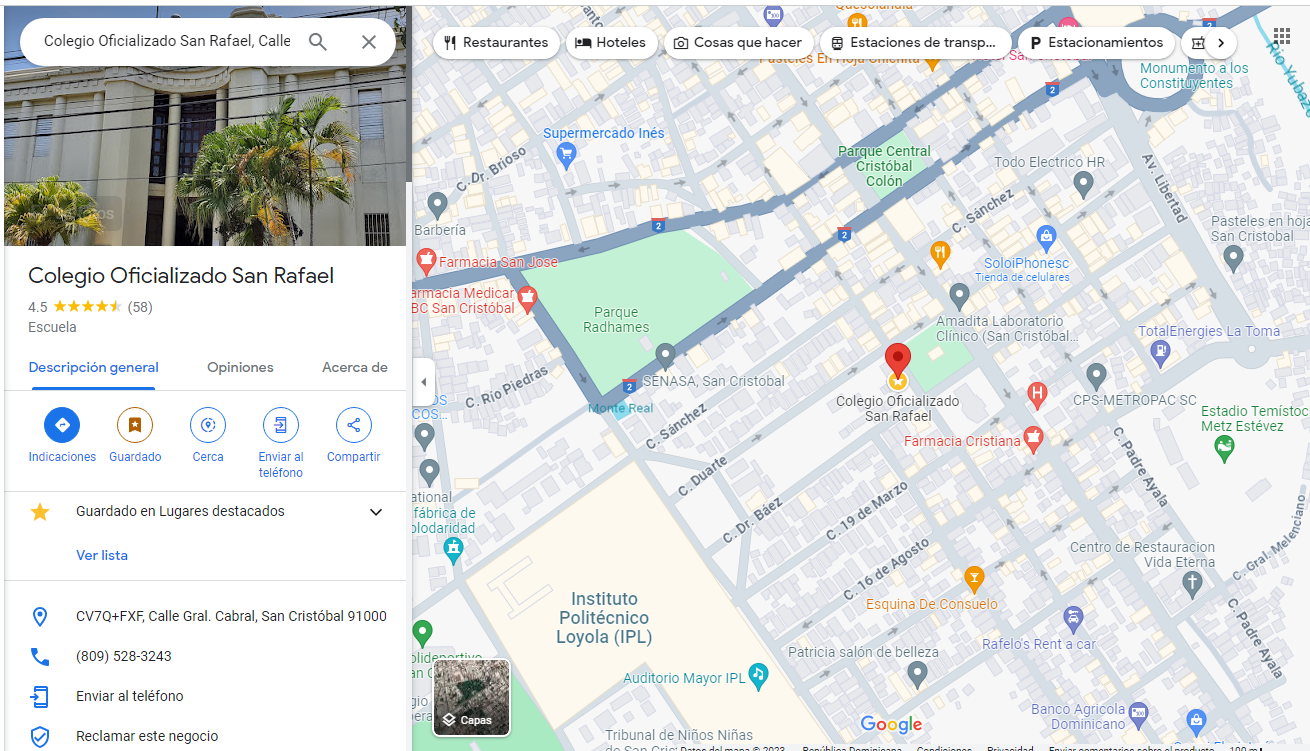Click the SoloiPhonesc shop marker
This screenshot has height=751, width=1310.
point(1047,238)
